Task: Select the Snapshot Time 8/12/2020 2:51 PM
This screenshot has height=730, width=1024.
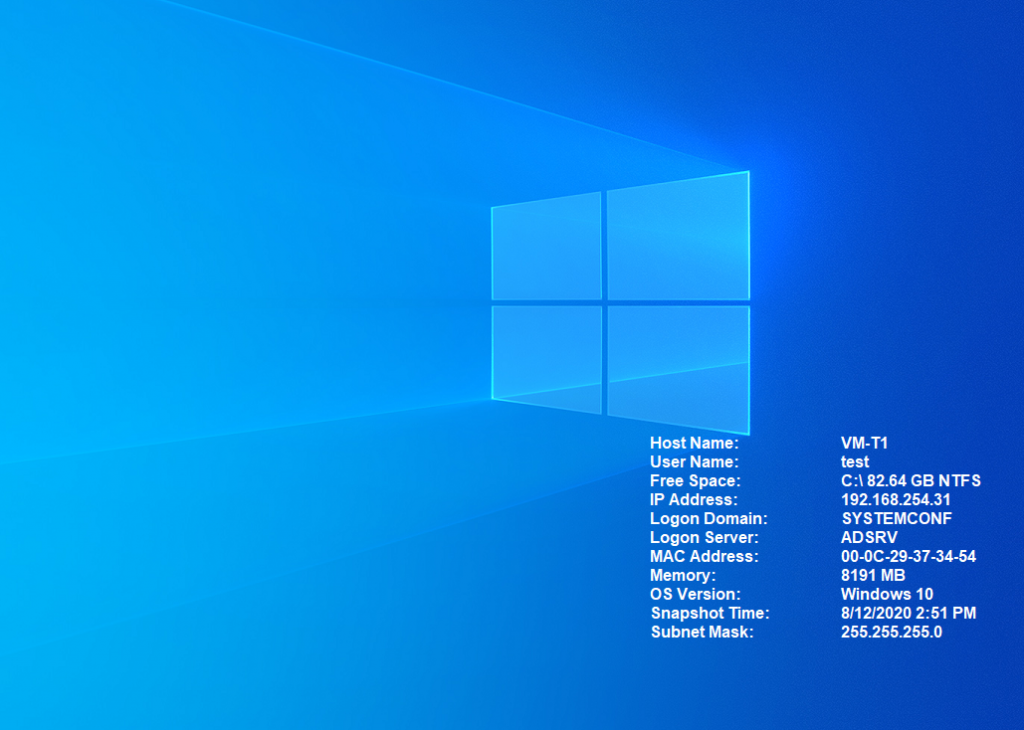Action: (908, 613)
